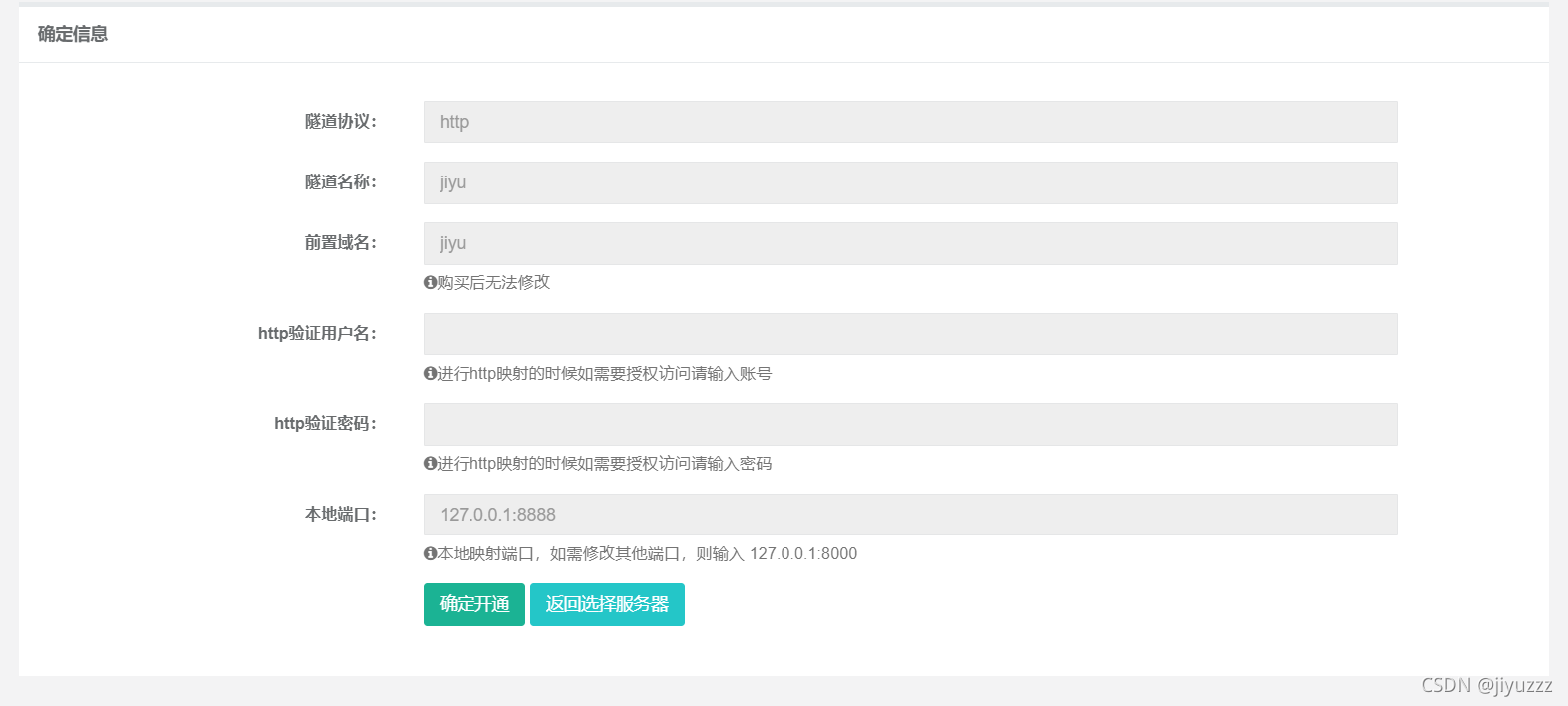Click the 隧道名称 label

(x=341, y=182)
